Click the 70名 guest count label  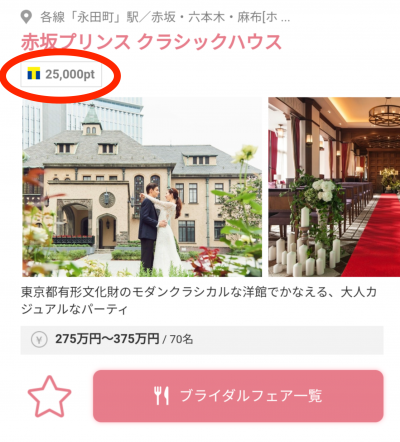point(181,340)
